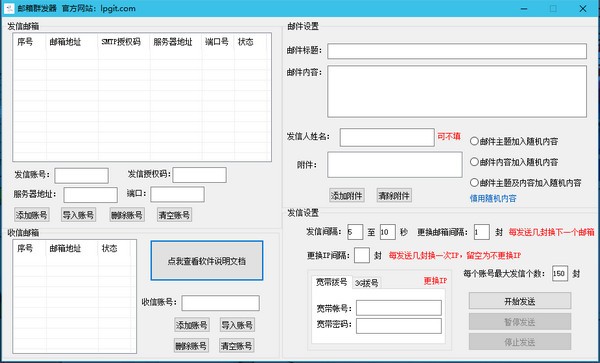Click the send interval minimum field (5)
The height and width of the screenshot is (363, 600).
[x=355, y=232]
